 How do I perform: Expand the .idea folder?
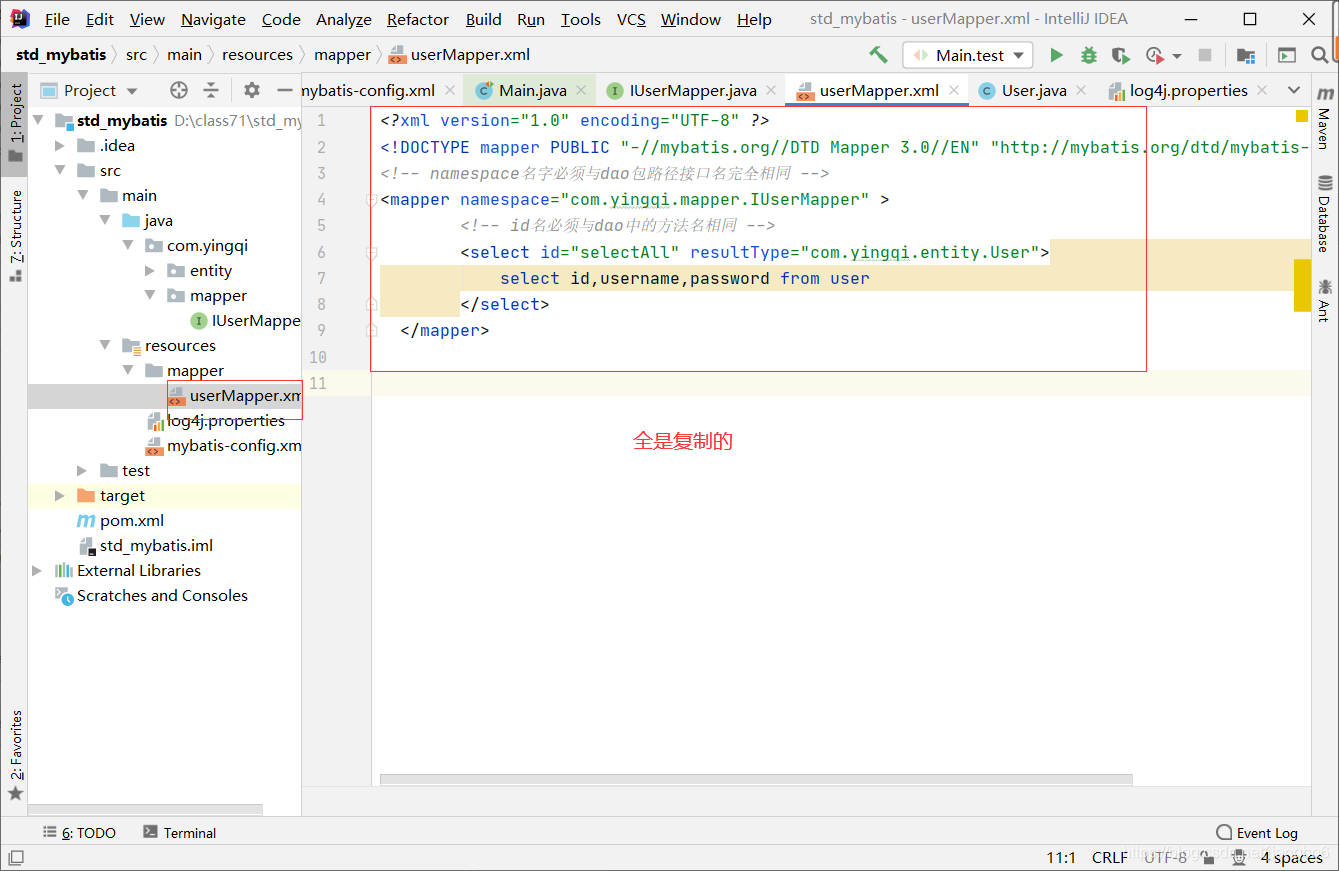pyautogui.click(x=60, y=146)
